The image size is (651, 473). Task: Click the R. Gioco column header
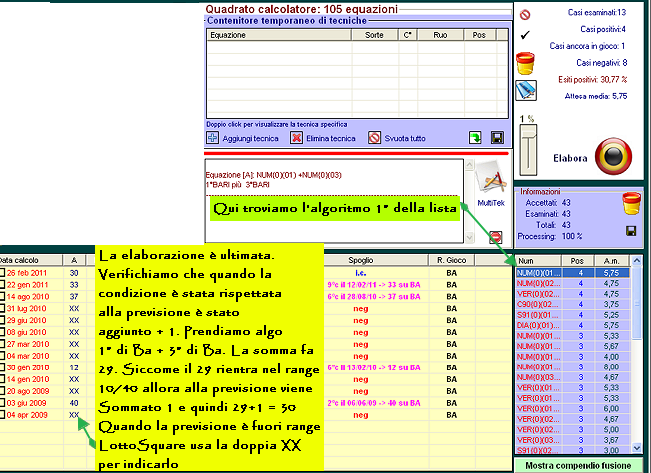coord(451,260)
